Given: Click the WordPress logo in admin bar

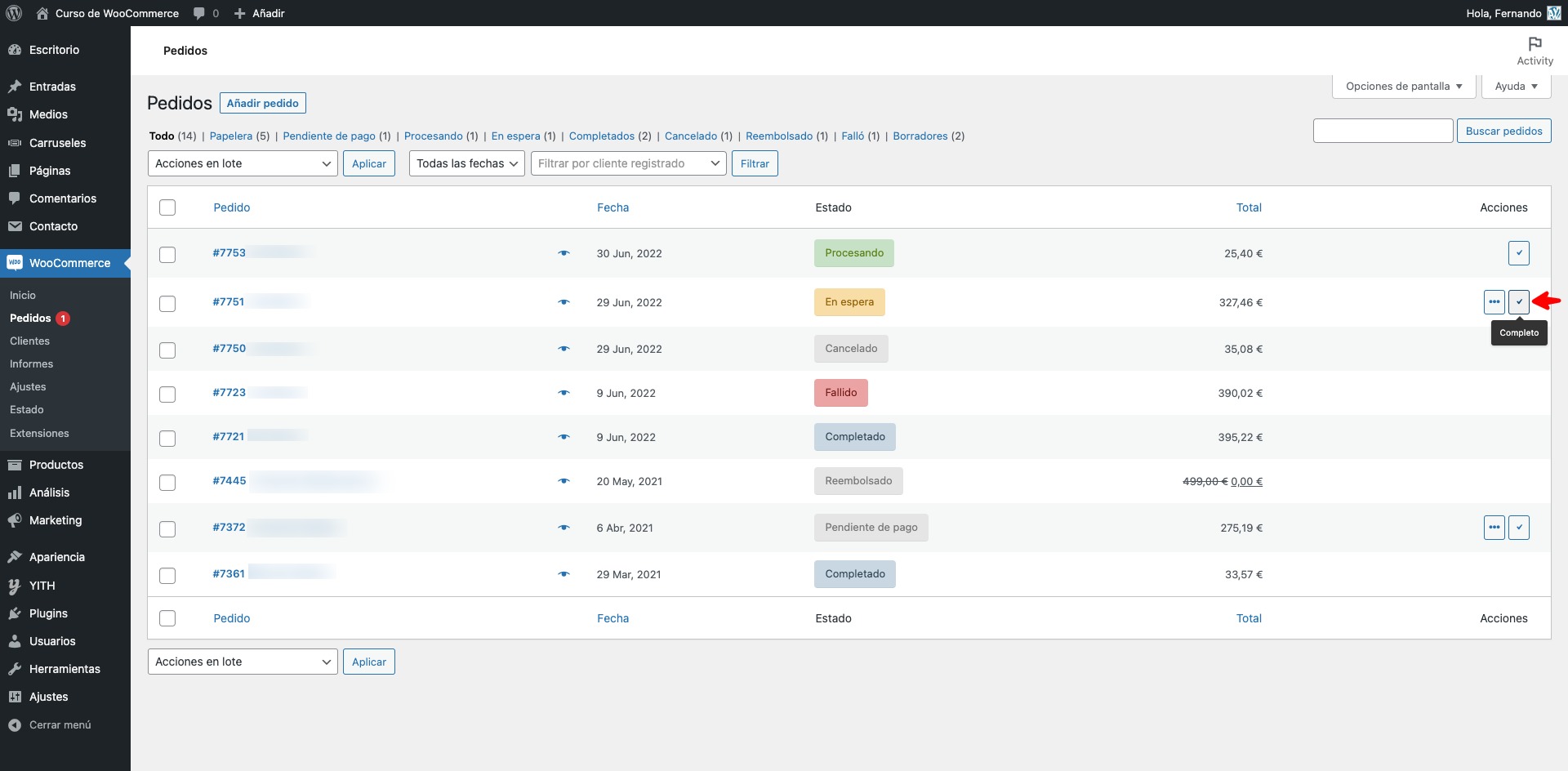Looking at the screenshot, I should point(14,13).
